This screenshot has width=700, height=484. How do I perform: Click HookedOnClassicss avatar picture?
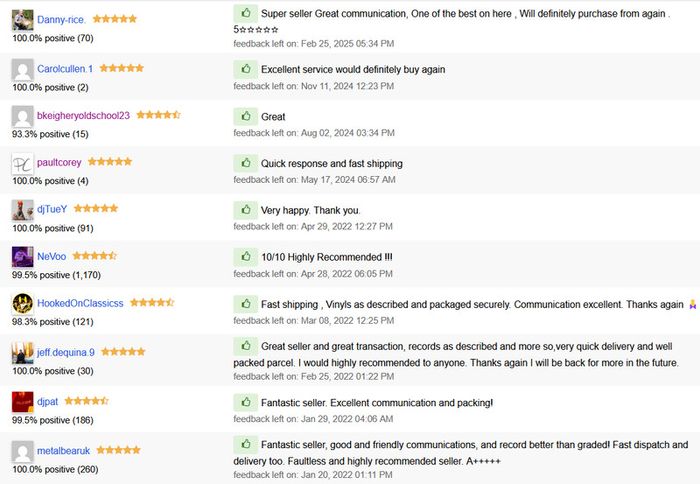(22, 304)
